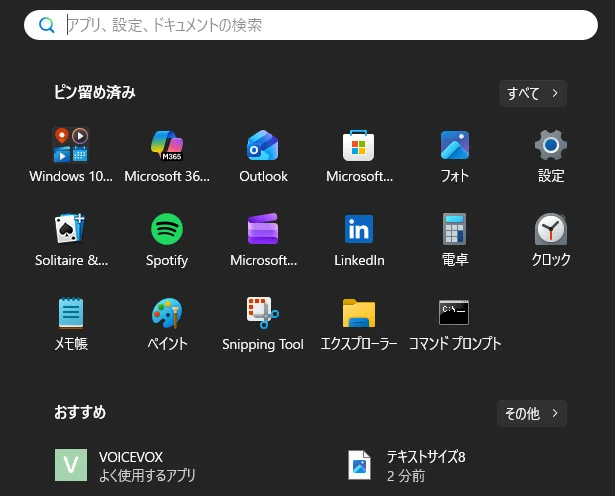Open the Microsoft Store shopping bag icon
This screenshot has height=496, width=615.
[x=358, y=145]
